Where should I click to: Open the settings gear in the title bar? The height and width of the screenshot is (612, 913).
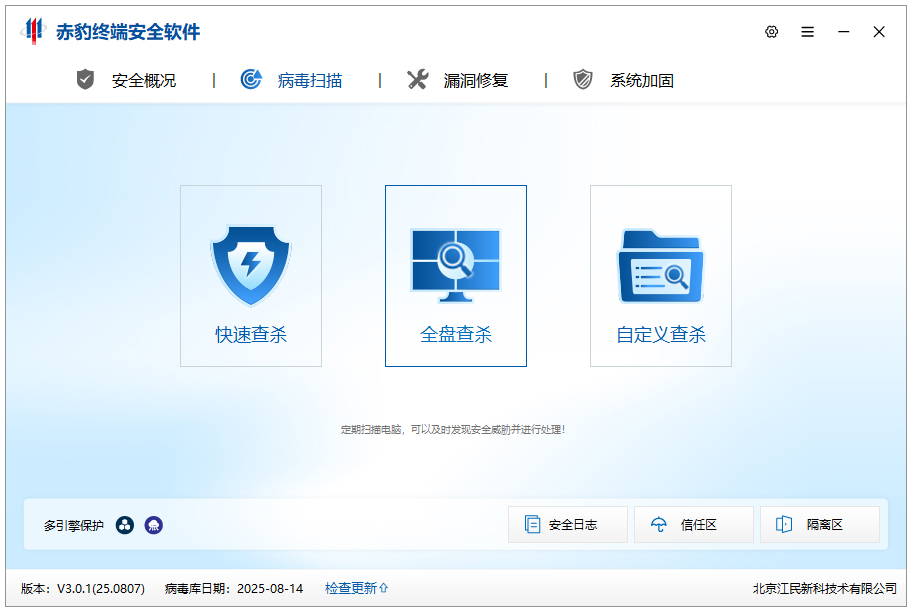(x=772, y=32)
